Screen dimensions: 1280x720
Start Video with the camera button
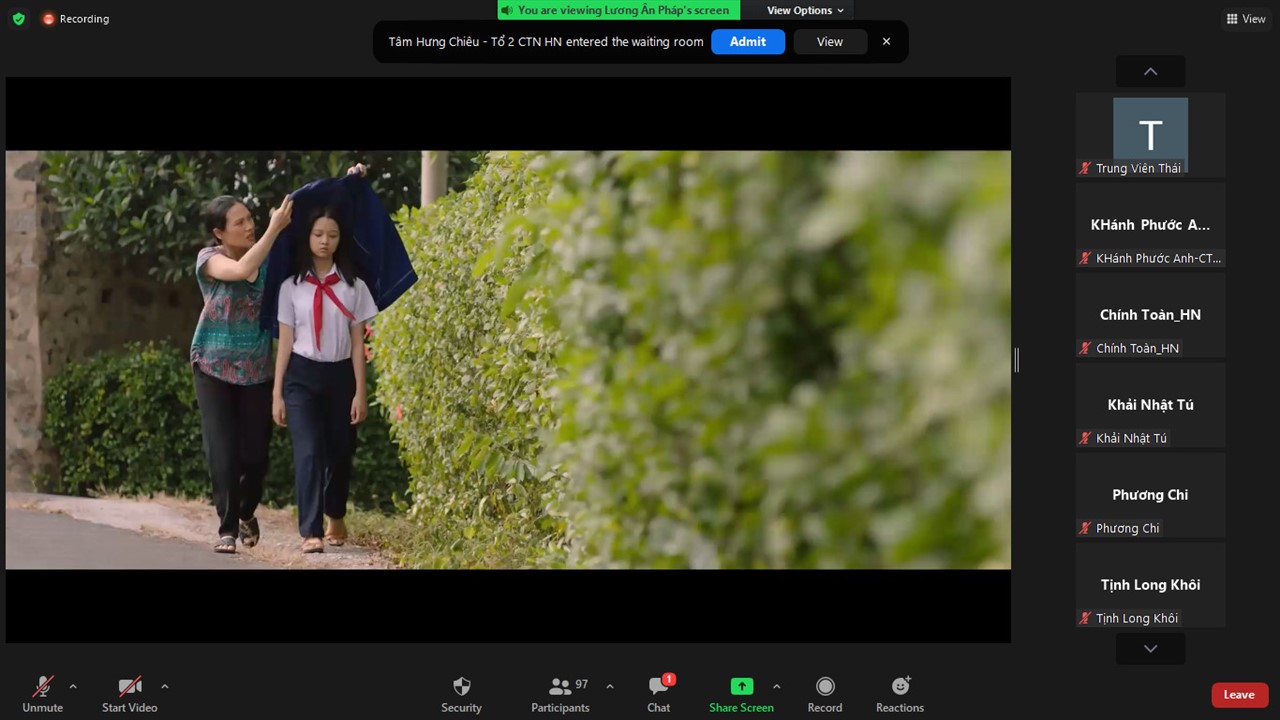130,693
